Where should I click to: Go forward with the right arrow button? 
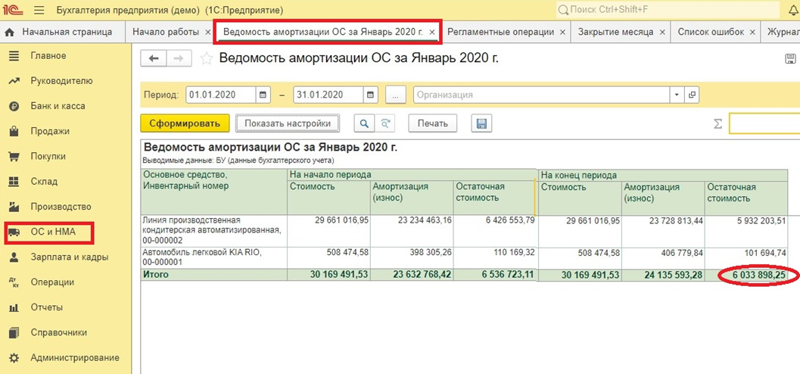tap(179, 59)
